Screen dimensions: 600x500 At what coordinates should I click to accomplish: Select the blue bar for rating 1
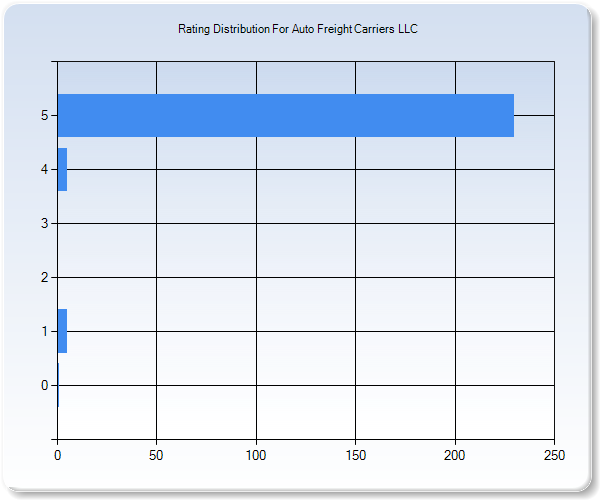(x=62, y=331)
